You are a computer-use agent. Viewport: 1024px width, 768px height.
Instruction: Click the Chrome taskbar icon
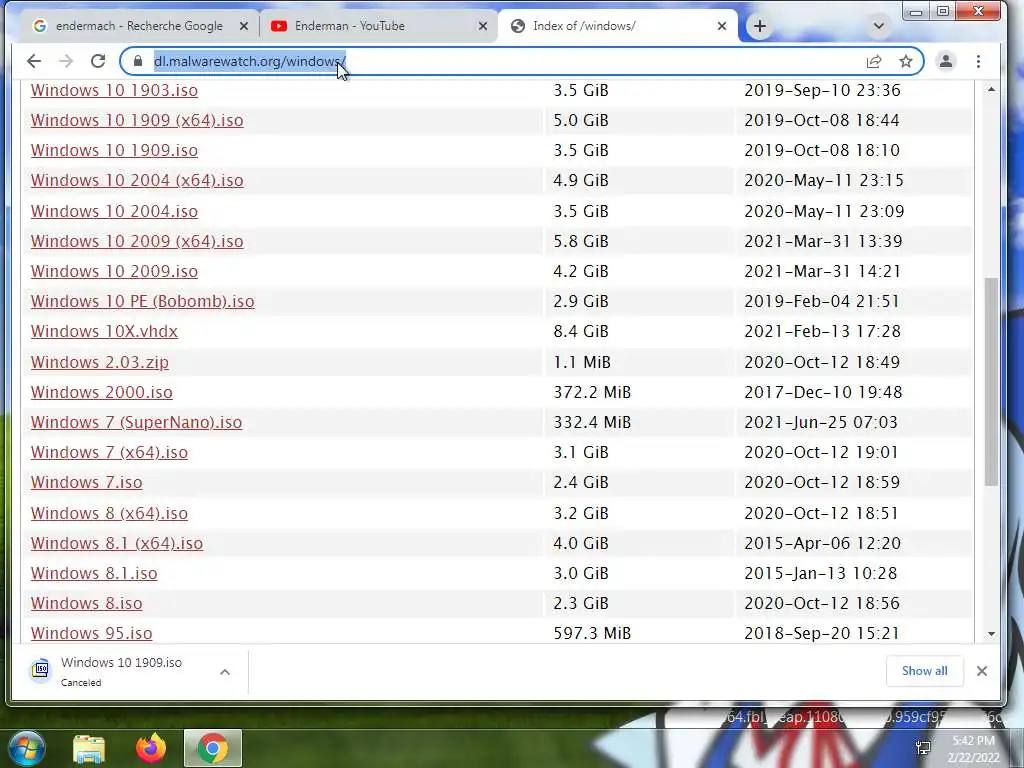(x=213, y=748)
